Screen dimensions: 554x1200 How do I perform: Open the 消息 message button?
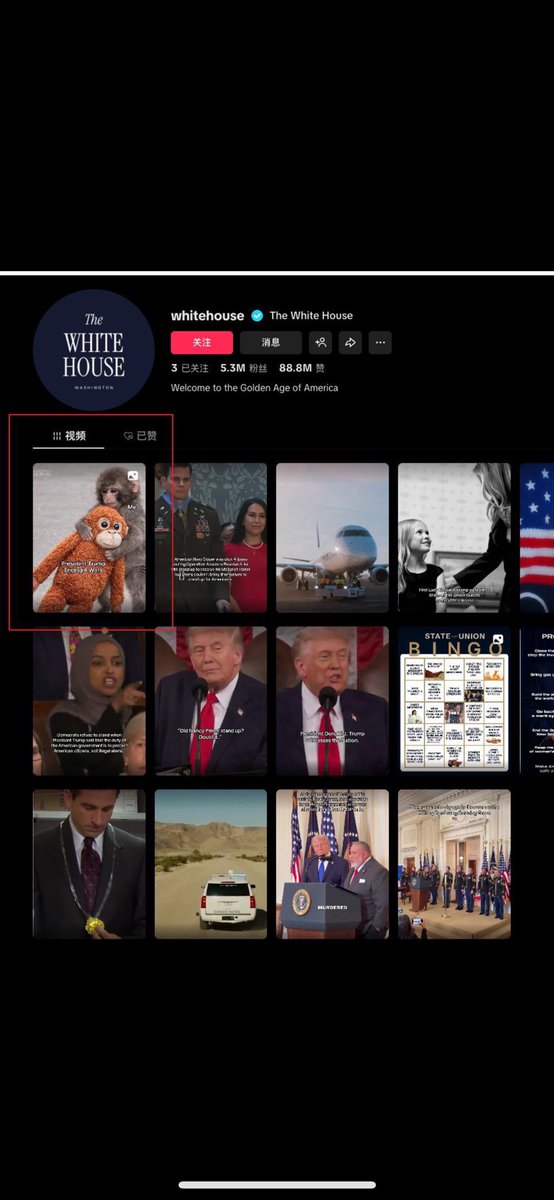tap(271, 342)
